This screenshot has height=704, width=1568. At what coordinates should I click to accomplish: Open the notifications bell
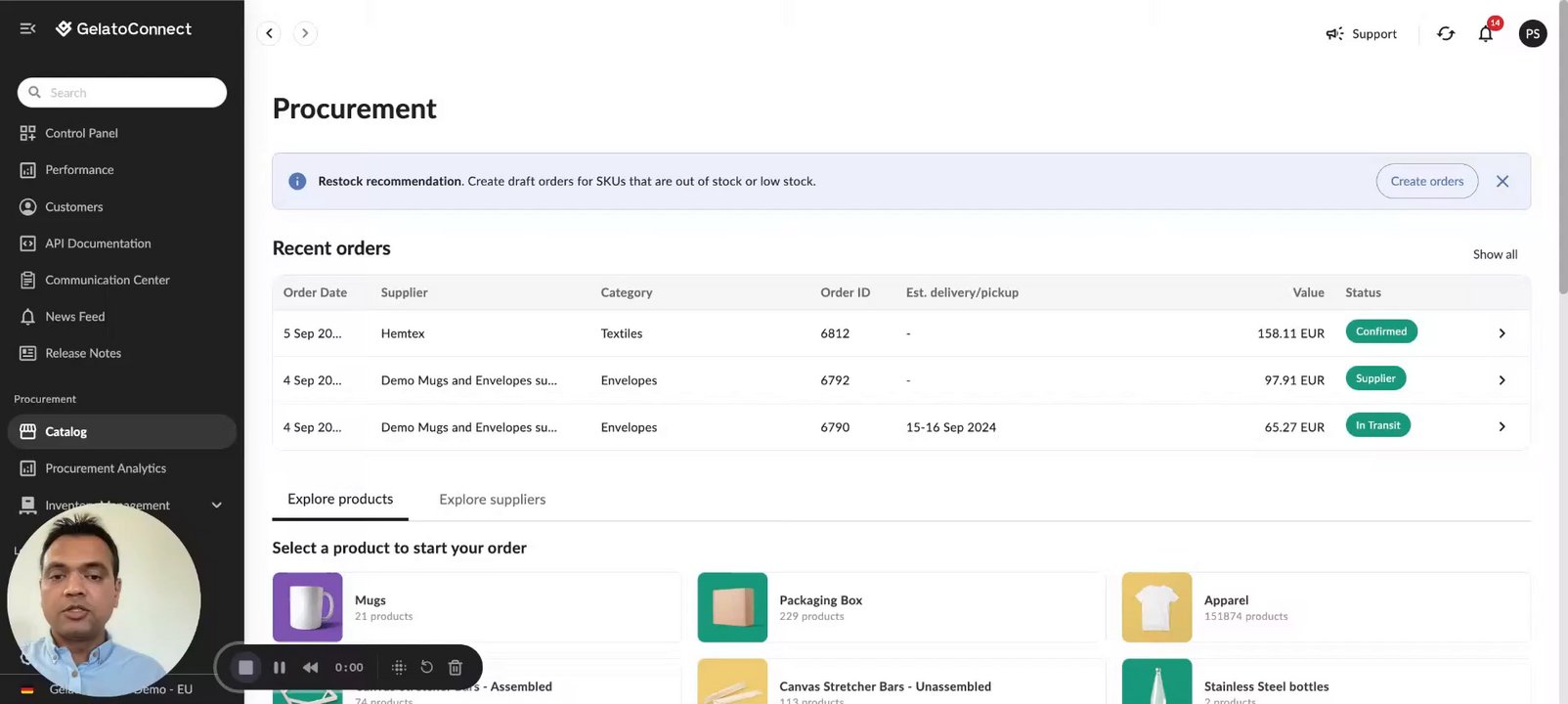point(1485,34)
